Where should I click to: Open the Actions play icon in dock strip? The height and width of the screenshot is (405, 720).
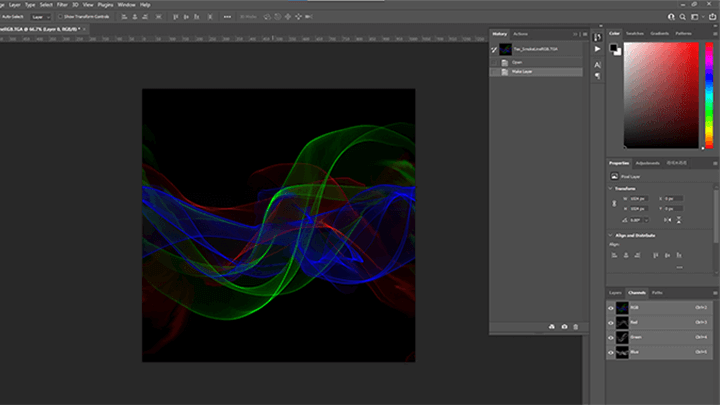pos(597,49)
